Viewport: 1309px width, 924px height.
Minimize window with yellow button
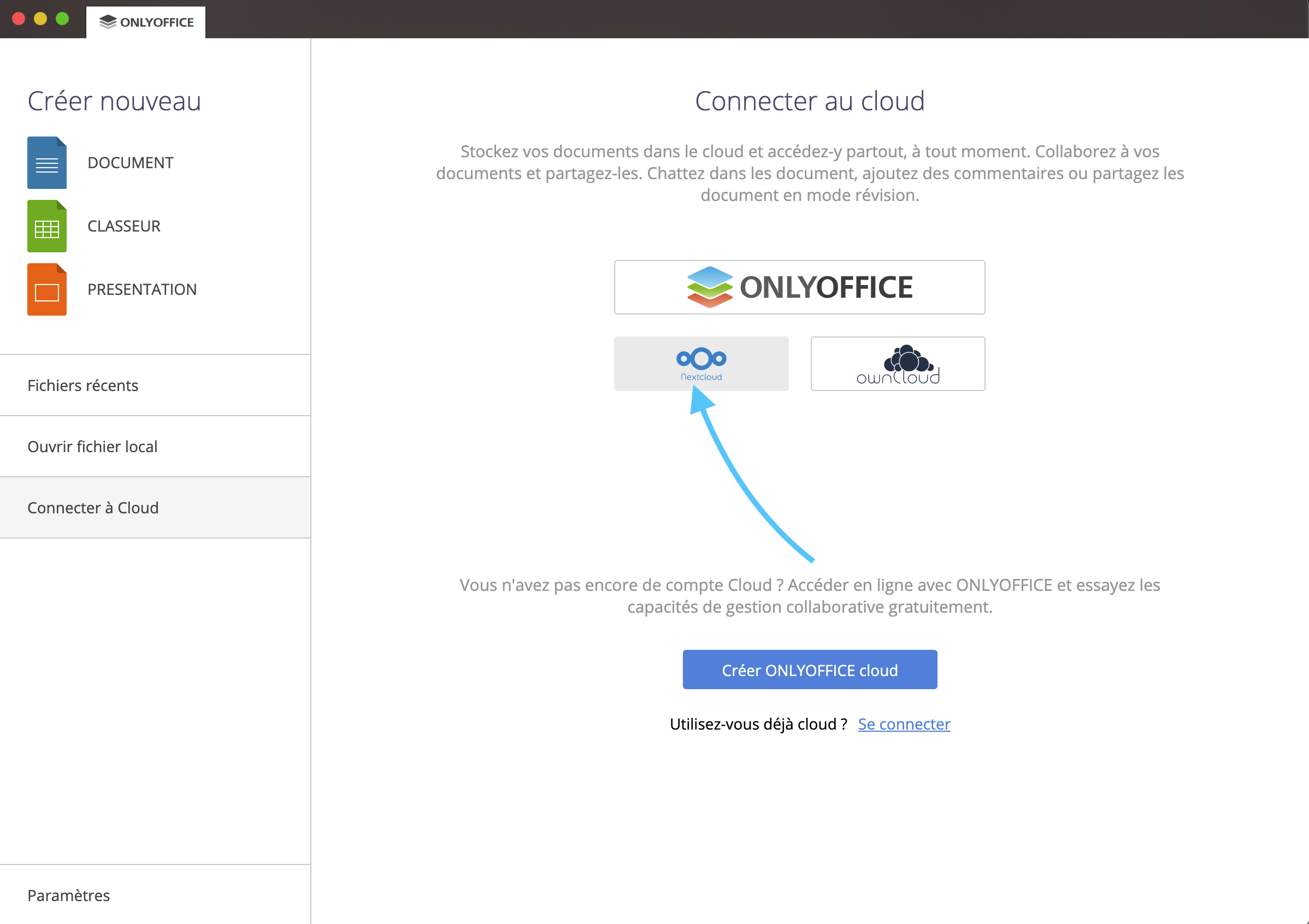point(40,19)
